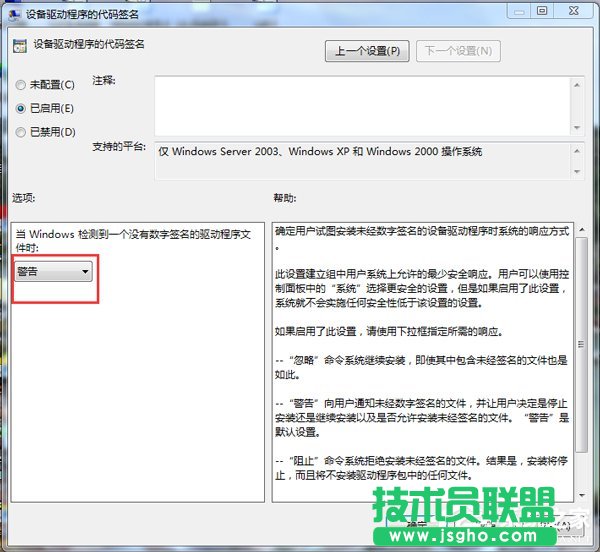The height and width of the screenshot is (552, 600).
Task: Click the help panel scroll up arrow
Action: point(582,230)
